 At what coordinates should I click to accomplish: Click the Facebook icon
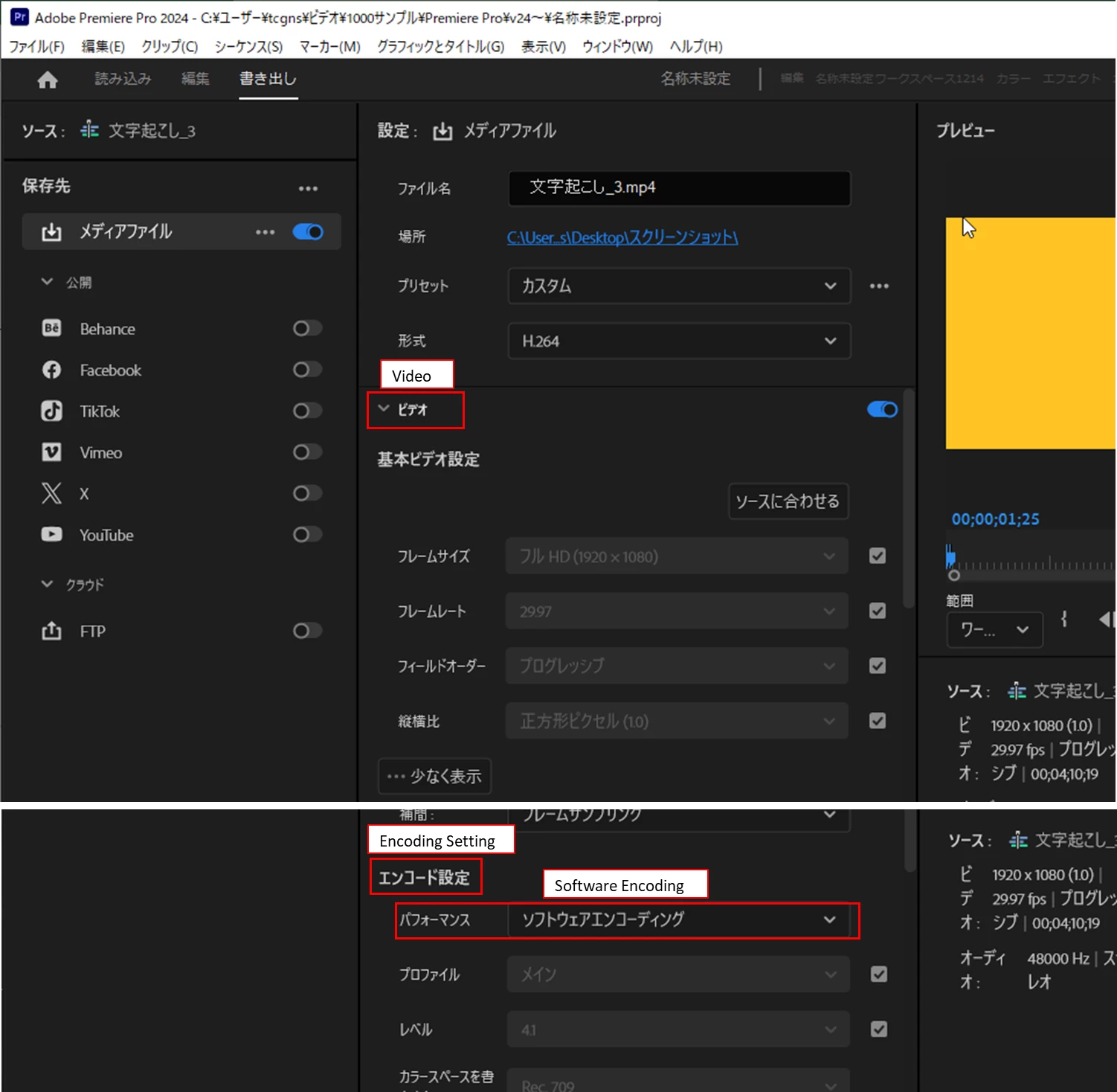(x=51, y=370)
